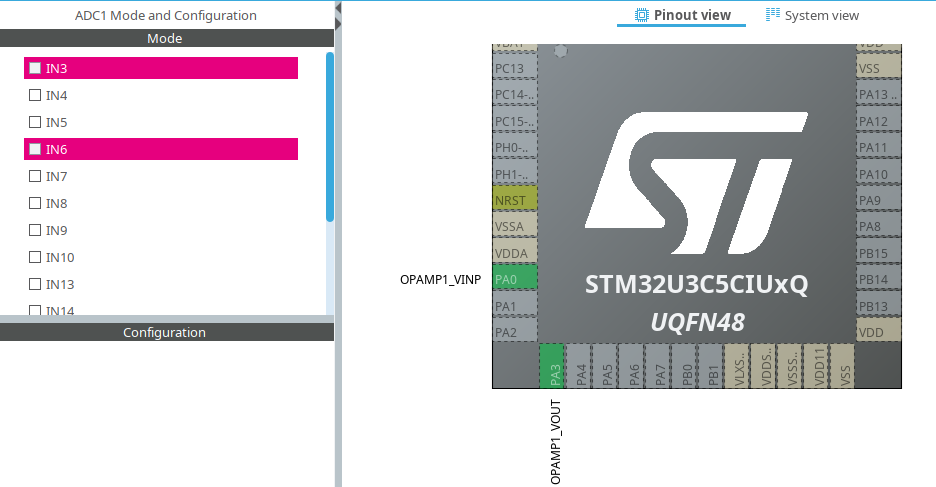Click the Pinout view chip icon
Image resolution: width=936 pixels, height=487 pixels.
pyautogui.click(x=641, y=15)
